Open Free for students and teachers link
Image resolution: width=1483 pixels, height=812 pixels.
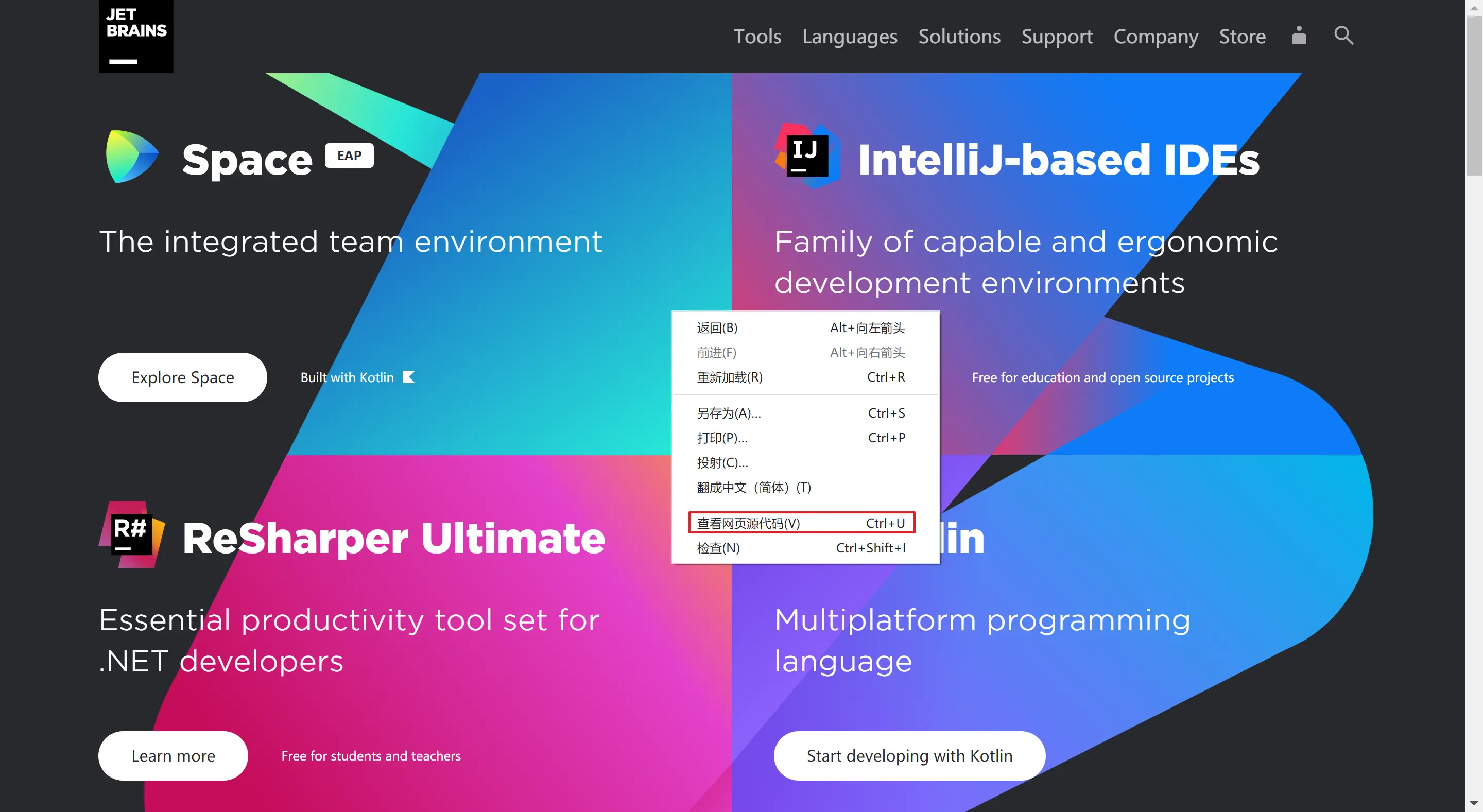coord(371,755)
